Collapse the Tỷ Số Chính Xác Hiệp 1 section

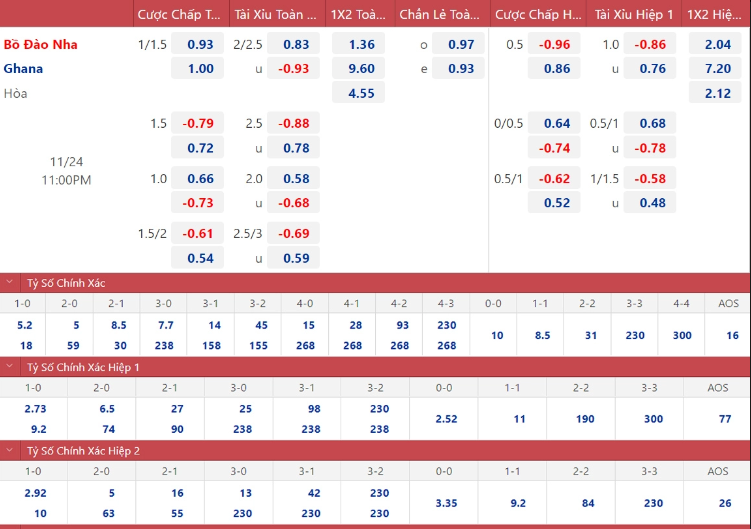point(10,367)
